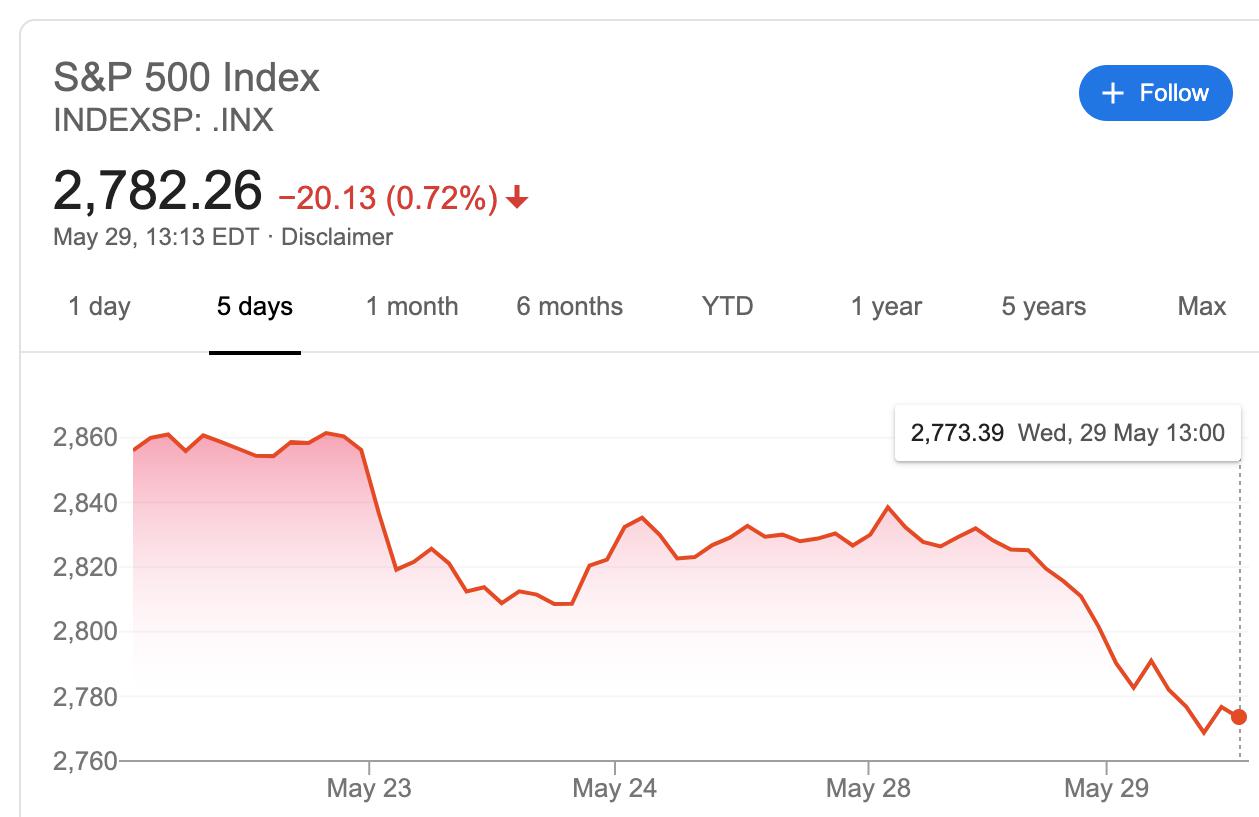Choose the YTD tab
This screenshot has height=817, width=1259.
tap(727, 306)
